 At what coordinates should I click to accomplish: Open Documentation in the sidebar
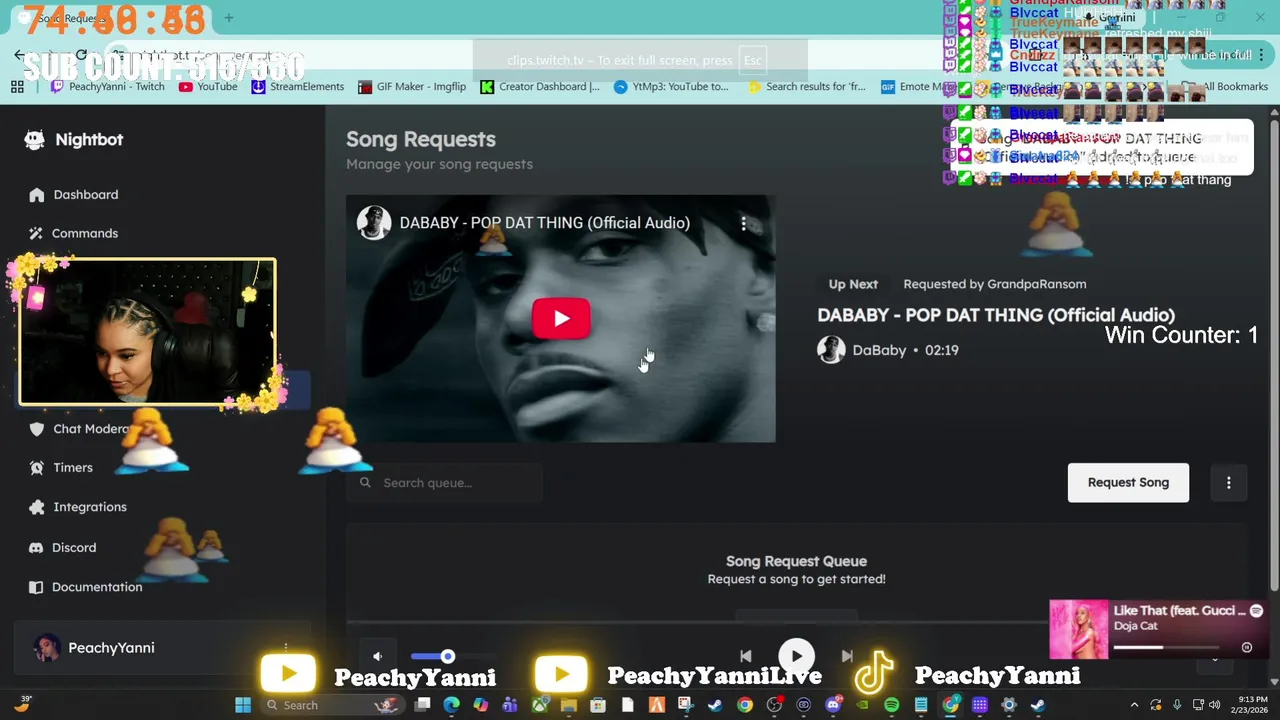pos(97,587)
